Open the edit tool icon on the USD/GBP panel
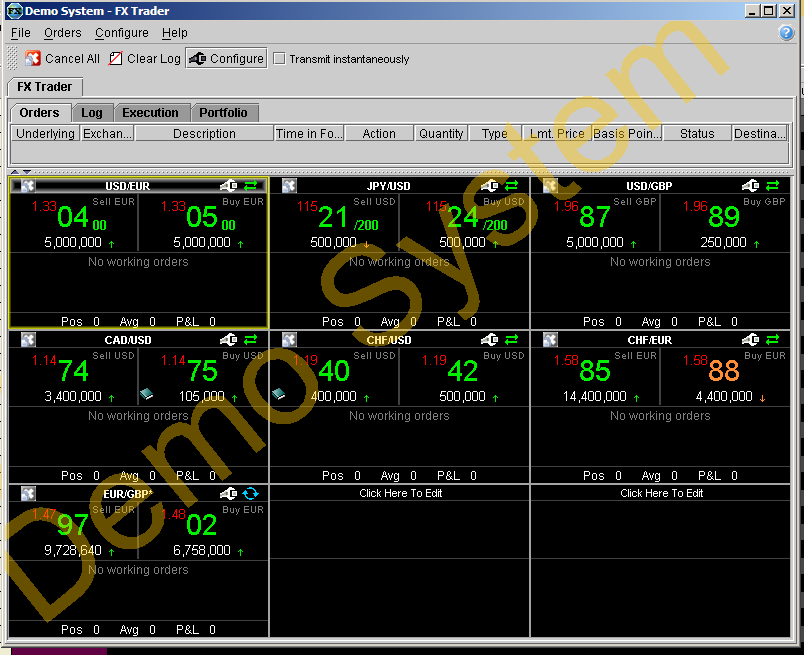Screen dimensions: 804x655 (x=751, y=186)
